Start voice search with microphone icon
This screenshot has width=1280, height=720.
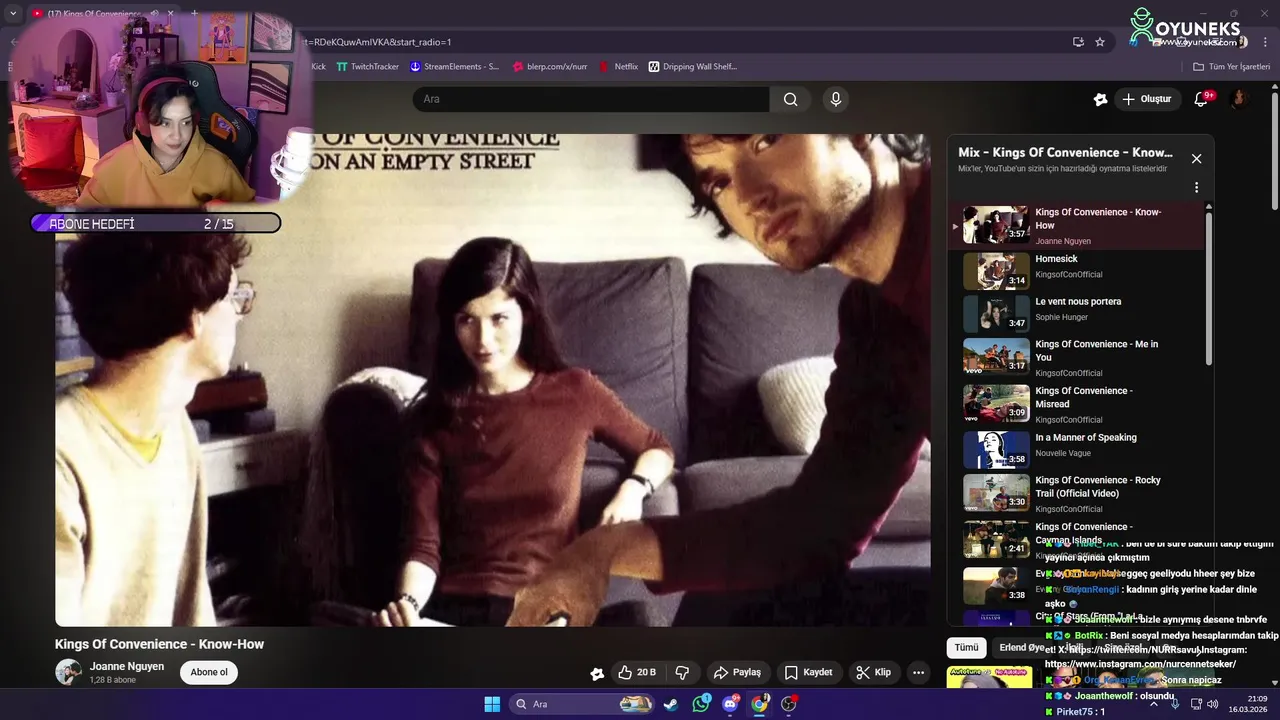[836, 99]
